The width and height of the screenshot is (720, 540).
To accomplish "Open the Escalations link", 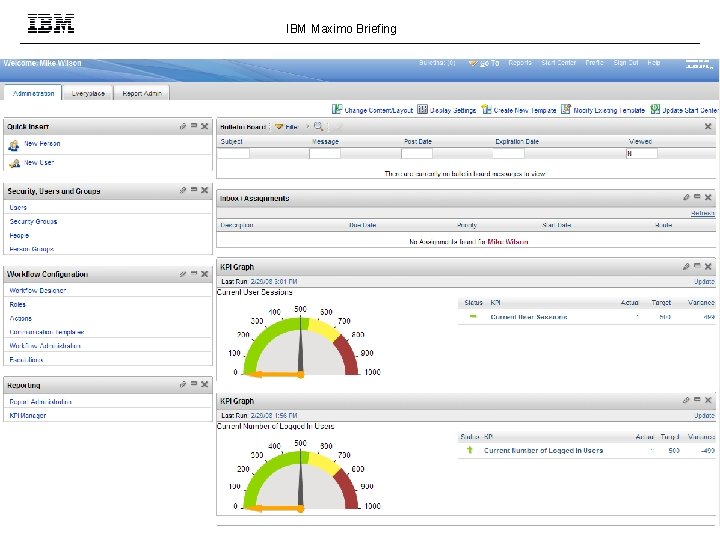I will click(26, 360).
